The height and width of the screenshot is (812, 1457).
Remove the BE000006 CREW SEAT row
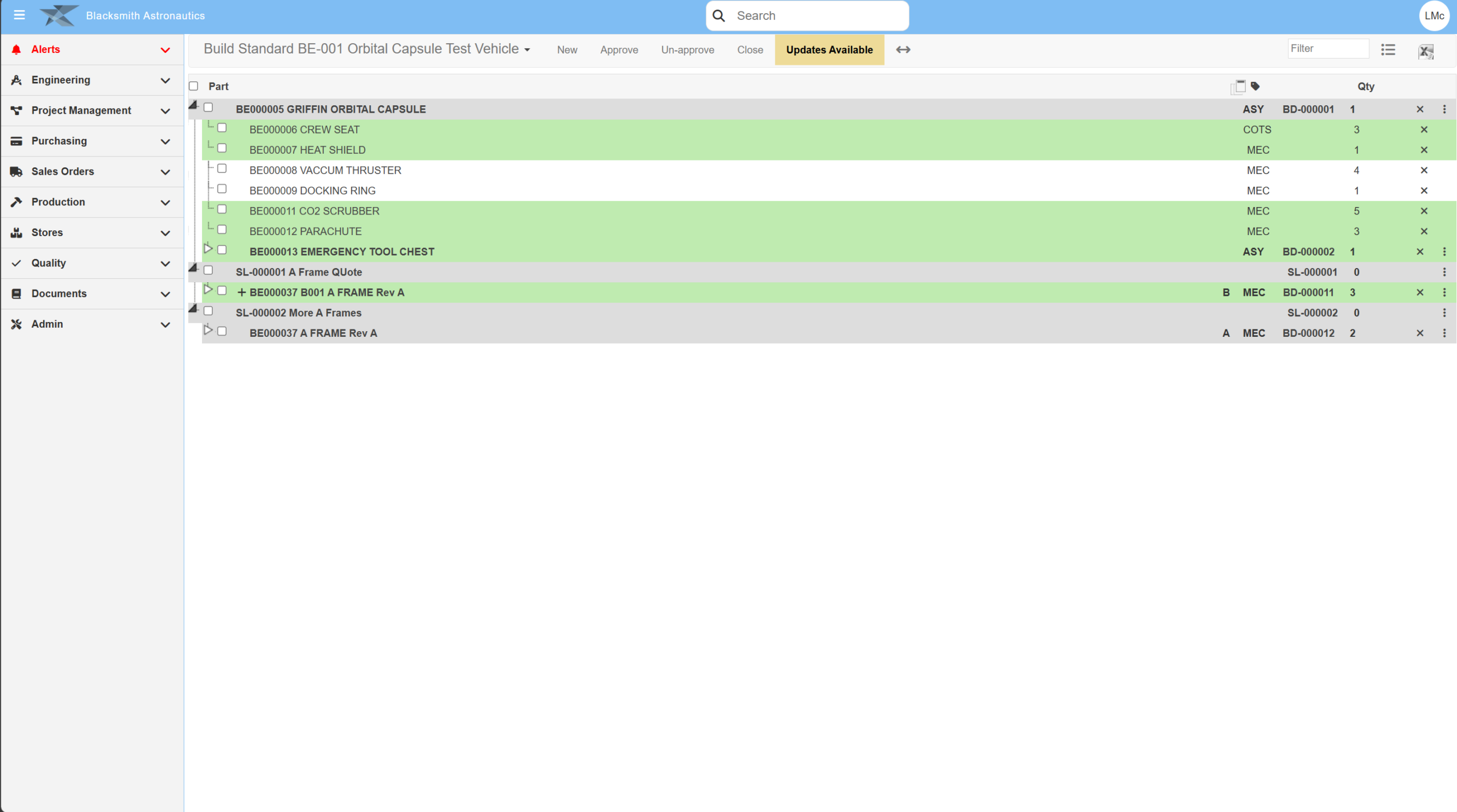pos(1424,130)
